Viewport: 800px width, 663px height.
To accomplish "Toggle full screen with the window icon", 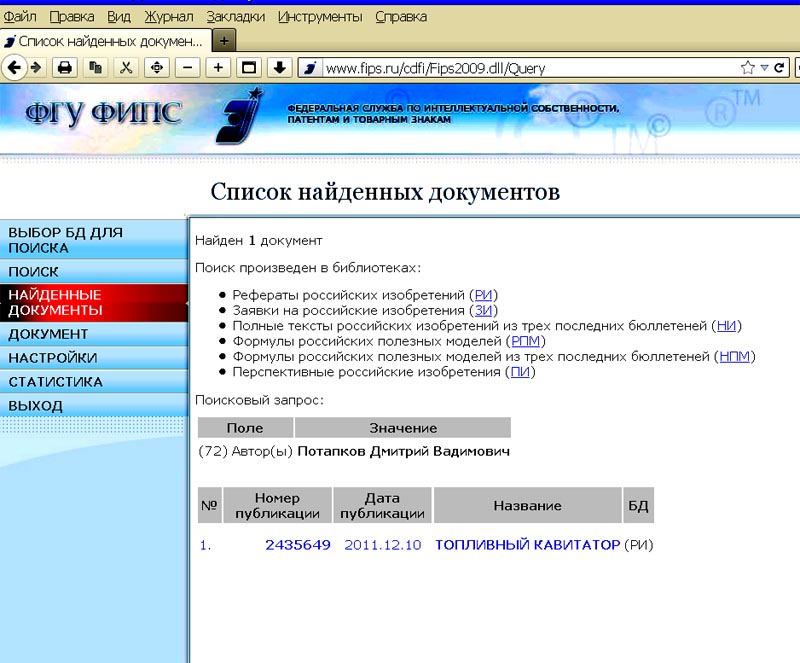I will [x=249, y=67].
